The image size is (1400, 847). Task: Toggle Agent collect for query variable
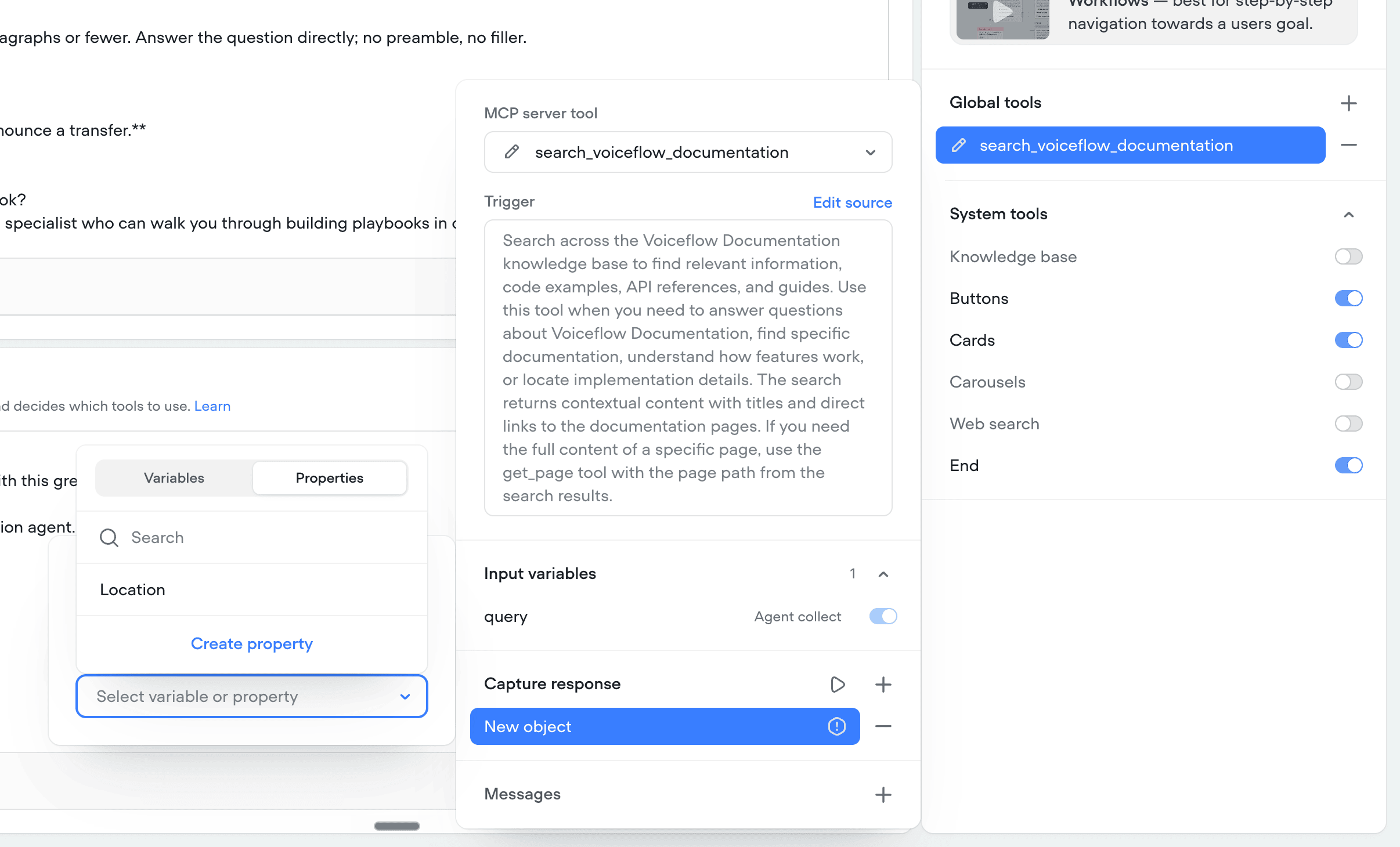tap(883, 616)
